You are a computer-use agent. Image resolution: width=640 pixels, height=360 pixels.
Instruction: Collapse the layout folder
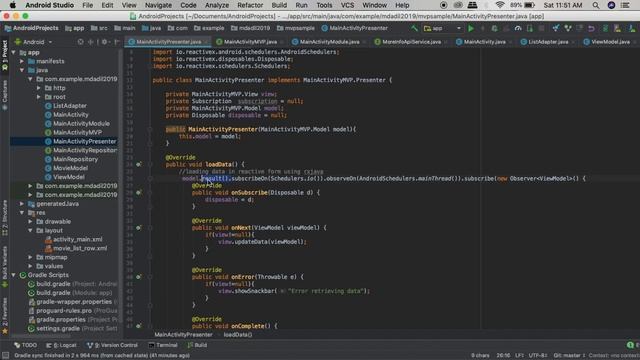pos(31,231)
